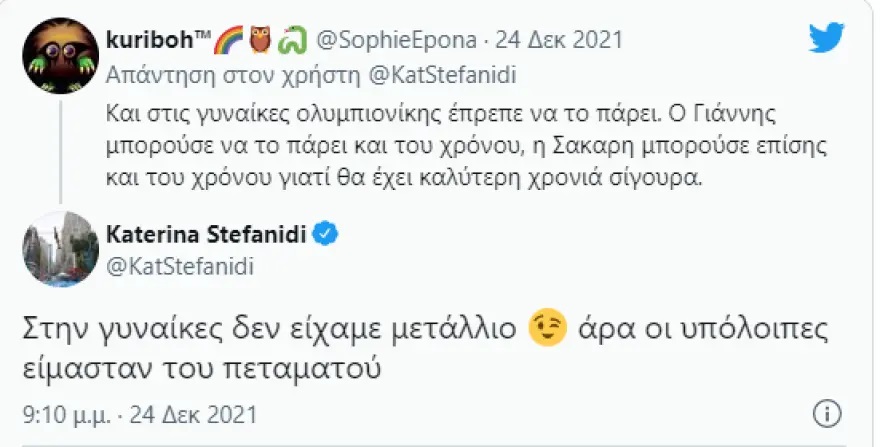Click Katerina Stefanidi's blue verified badge
The width and height of the screenshot is (880, 447).
pos(326,235)
